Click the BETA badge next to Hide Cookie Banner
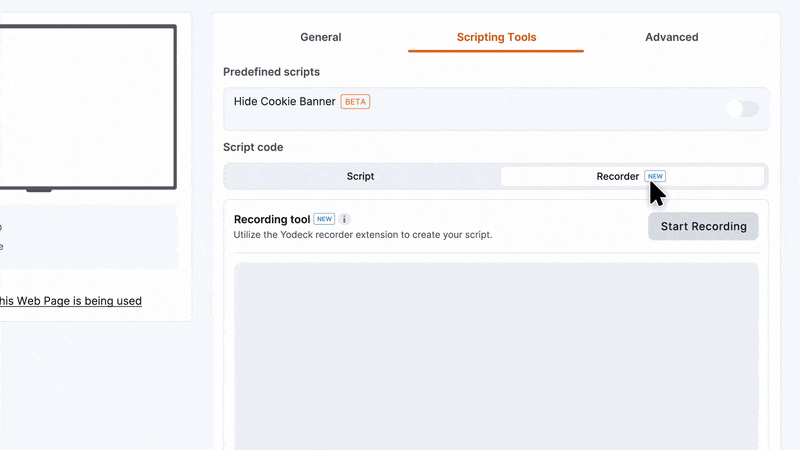 tap(355, 102)
